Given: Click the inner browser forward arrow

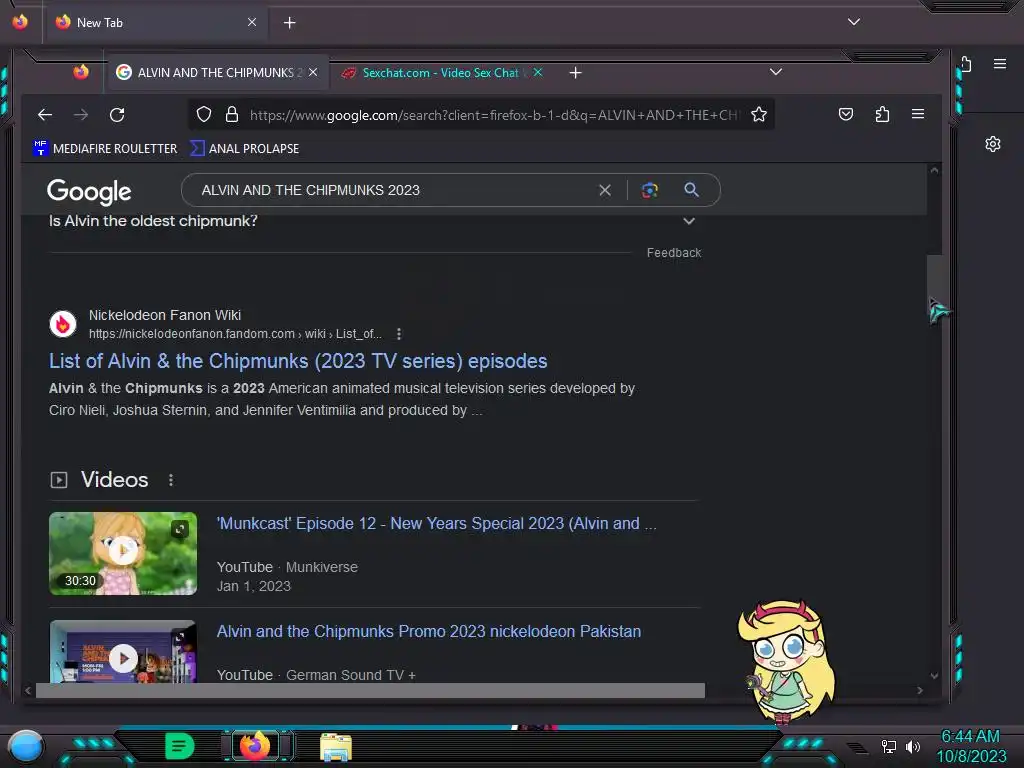Looking at the screenshot, I should pyautogui.click(x=81, y=115).
